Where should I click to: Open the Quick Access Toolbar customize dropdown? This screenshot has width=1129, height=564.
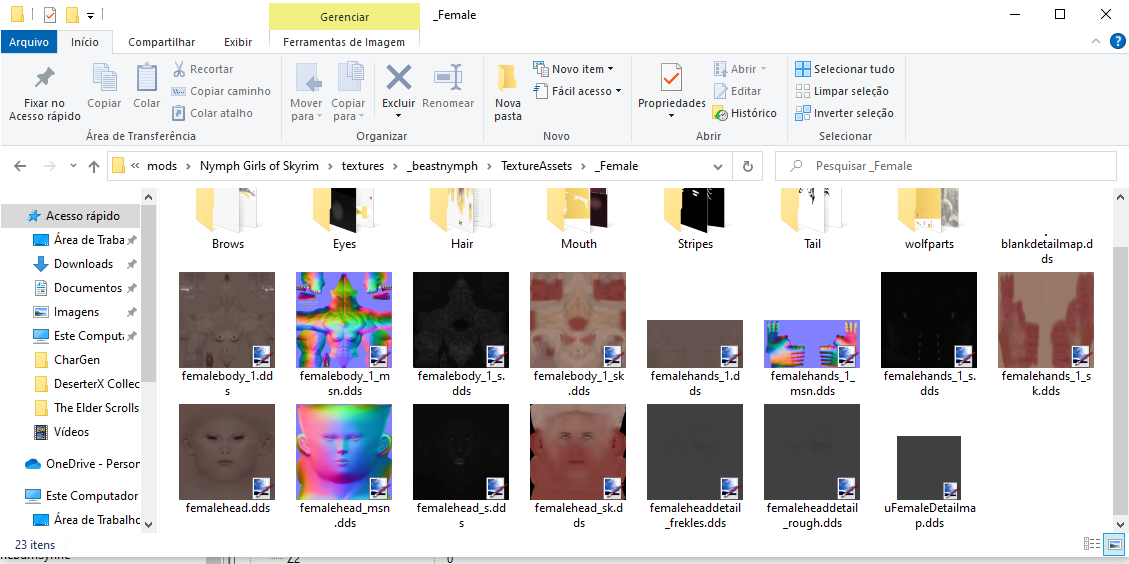[x=90, y=15]
